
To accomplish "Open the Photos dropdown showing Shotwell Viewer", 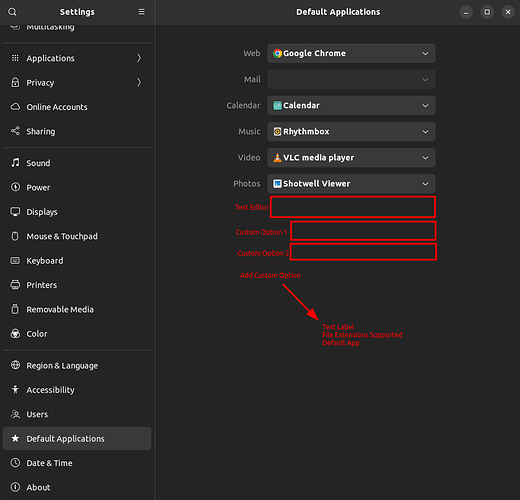I will tap(351, 184).
